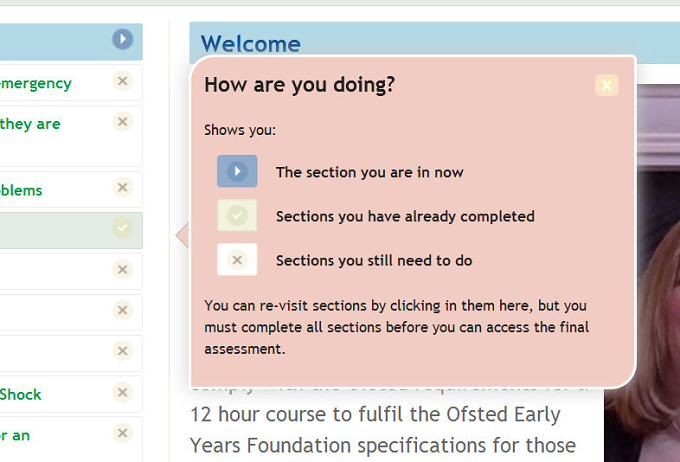Image resolution: width=680 pixels, height=462 pixels.
Task: Click the white X legend icon in popup
Action: tap(237, 259)
